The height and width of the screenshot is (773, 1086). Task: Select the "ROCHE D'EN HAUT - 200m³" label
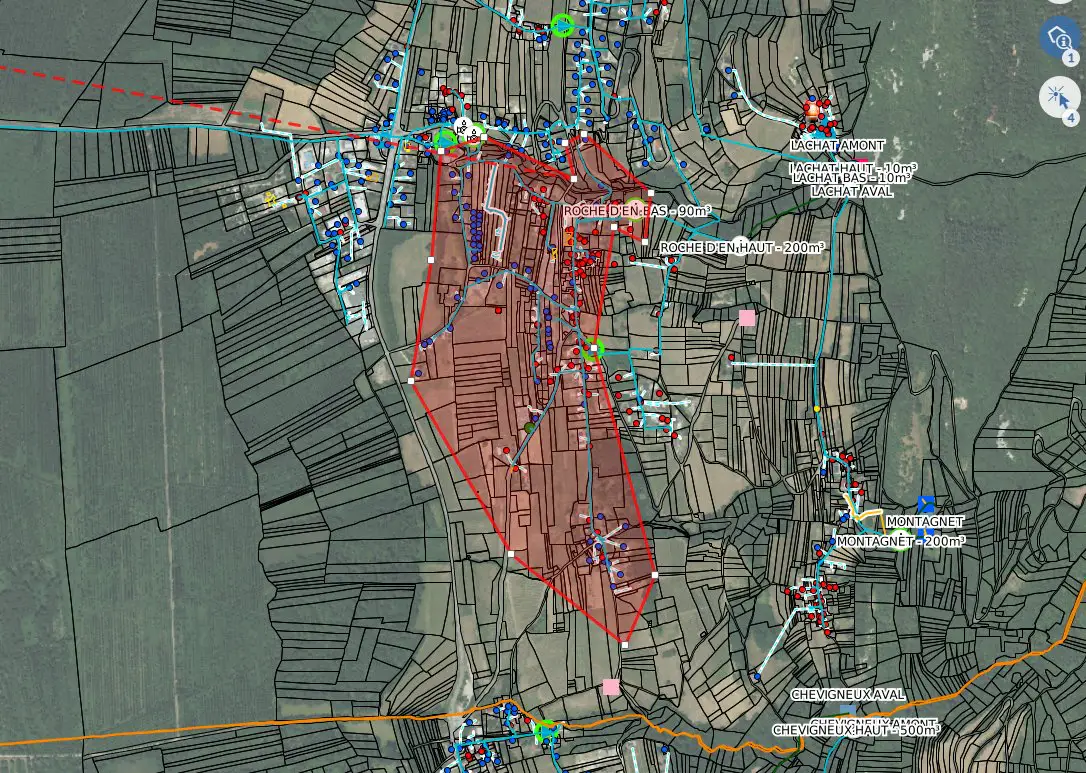[742, 247]
